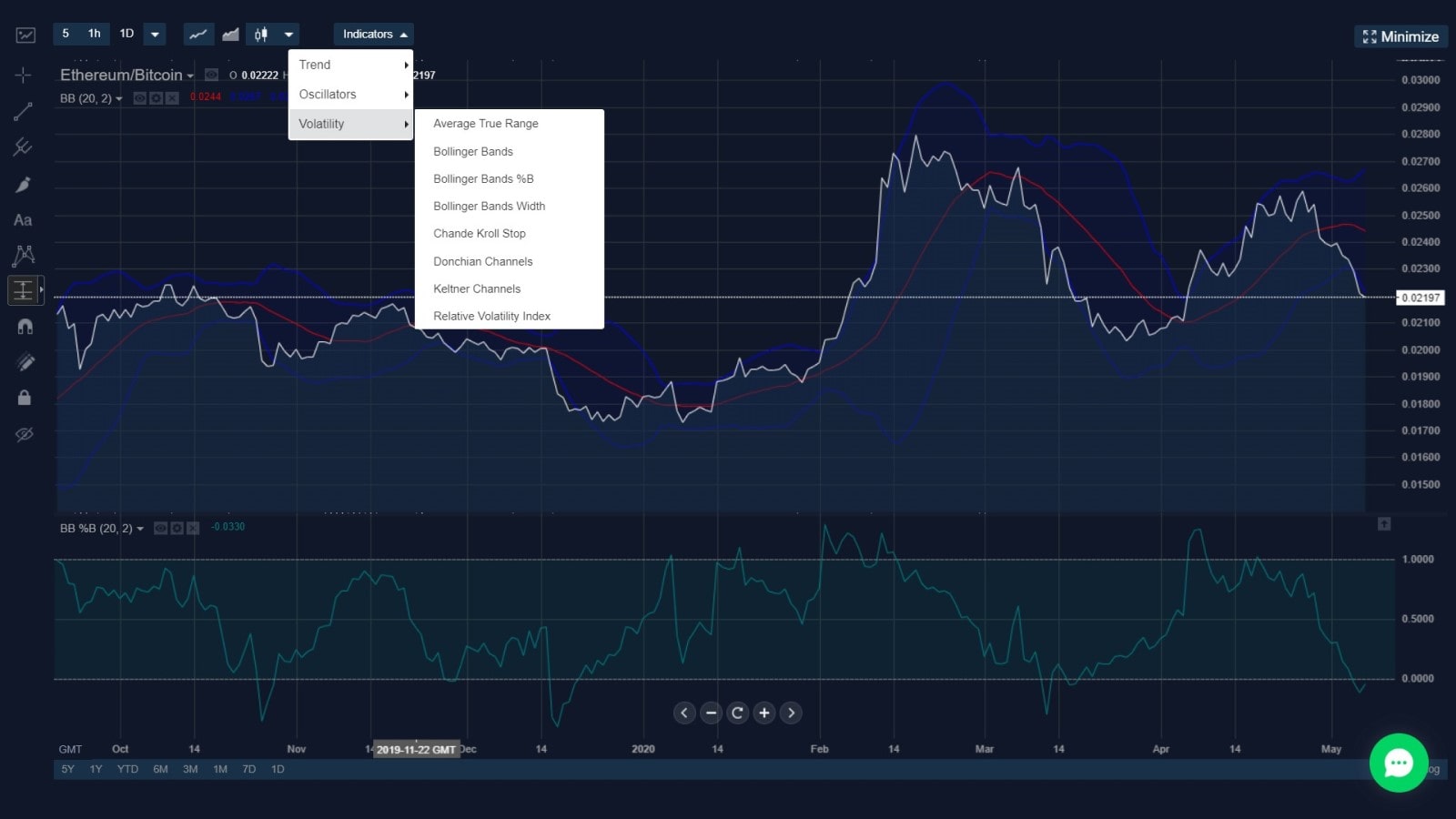The height and width of the screenshot is (819, 1456).
Task: Set date range to 7D
Action: click(x=248, y=769)
